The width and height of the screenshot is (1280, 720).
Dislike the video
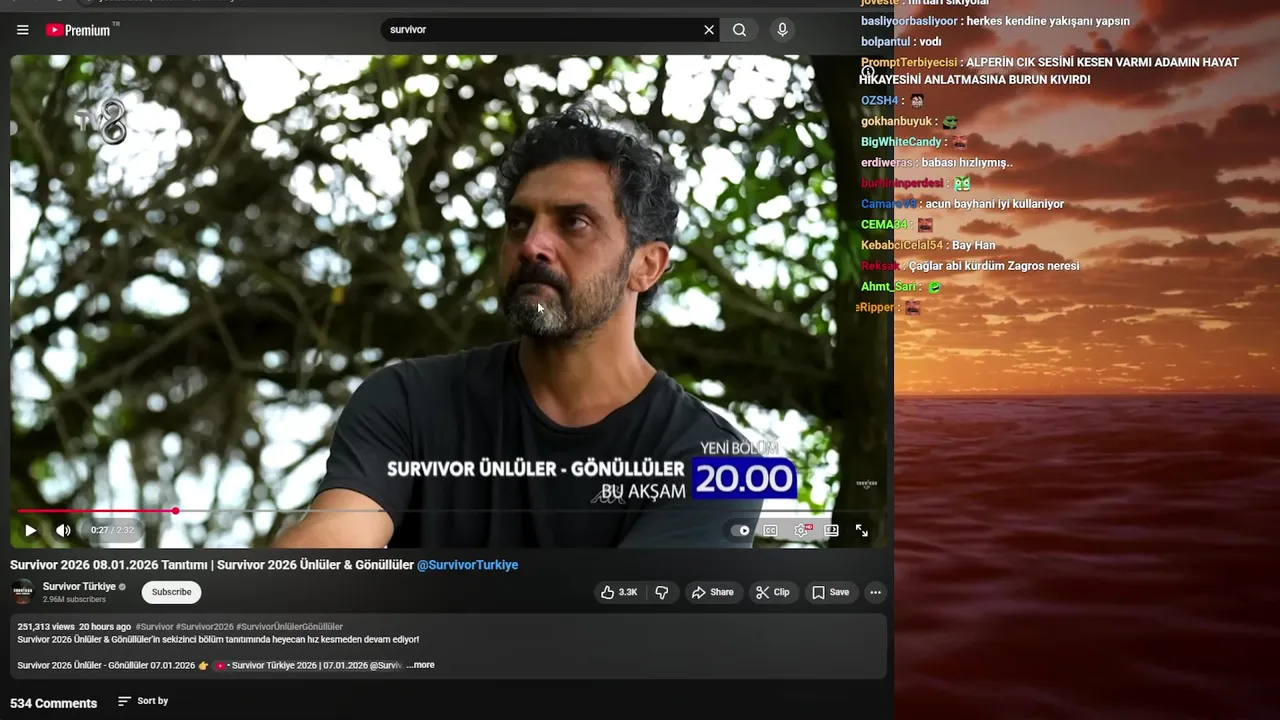(x=662, y=592)
